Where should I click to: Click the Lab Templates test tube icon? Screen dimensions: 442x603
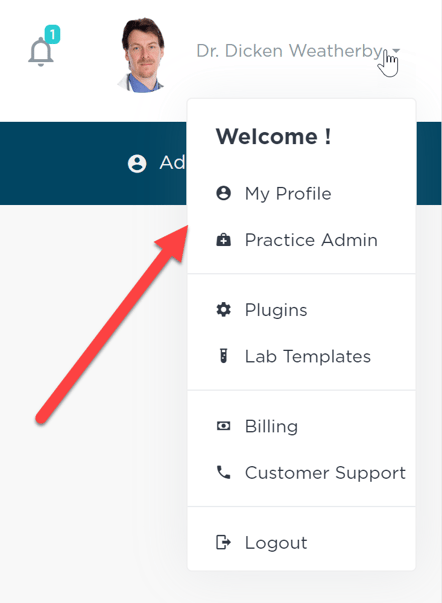(224, 356)
